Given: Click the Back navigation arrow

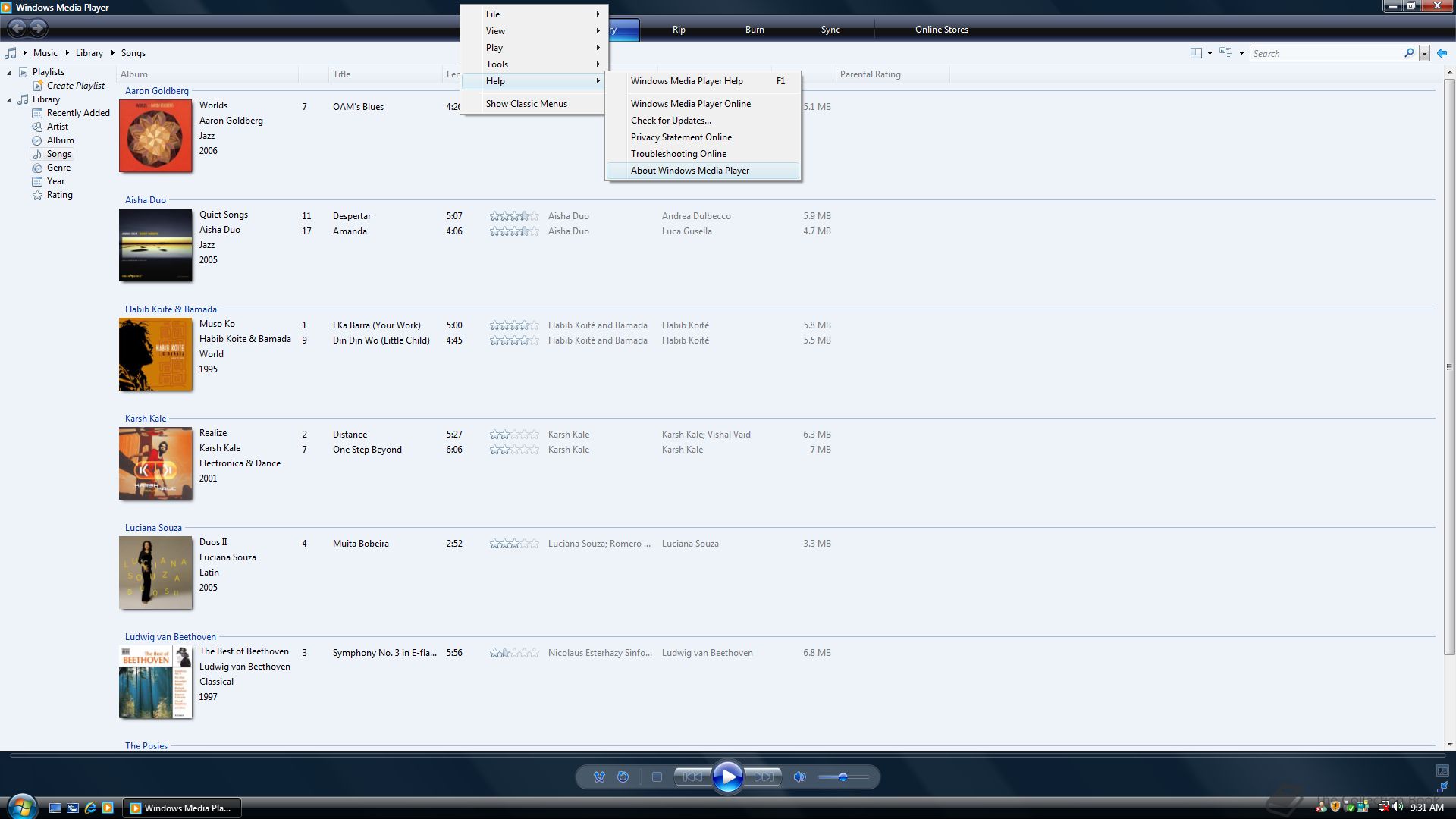Looking at the screenshot, I should [x=17, y=29].
